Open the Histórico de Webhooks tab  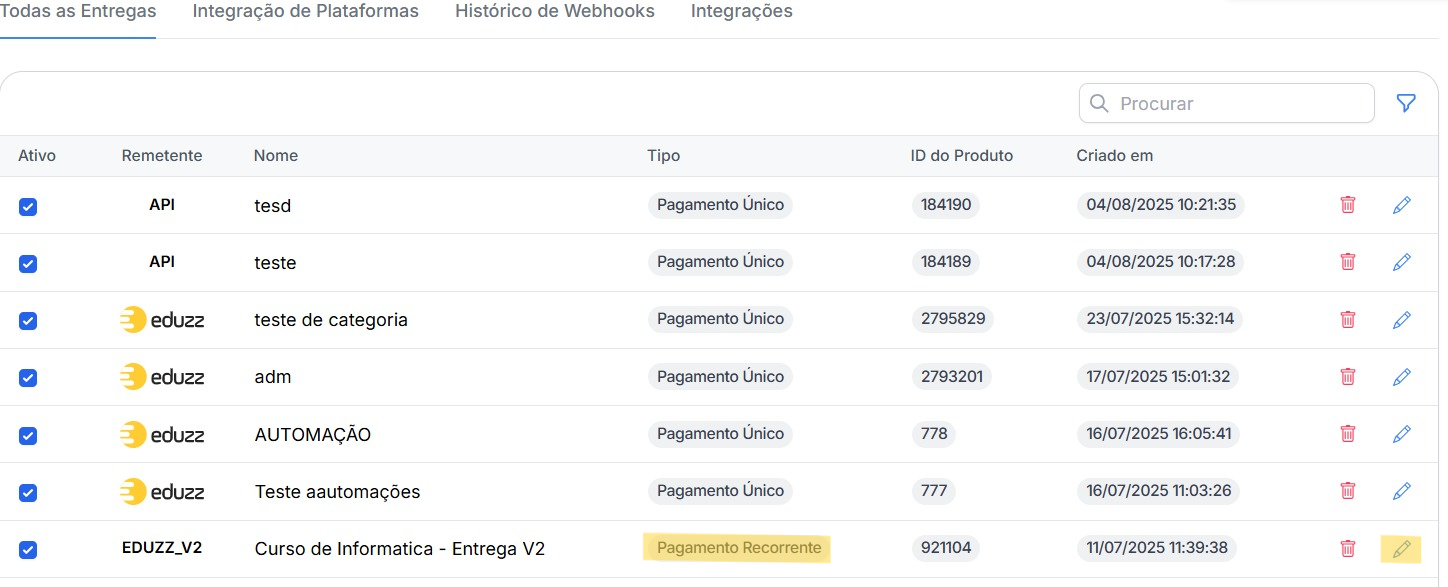coord(554,12)
